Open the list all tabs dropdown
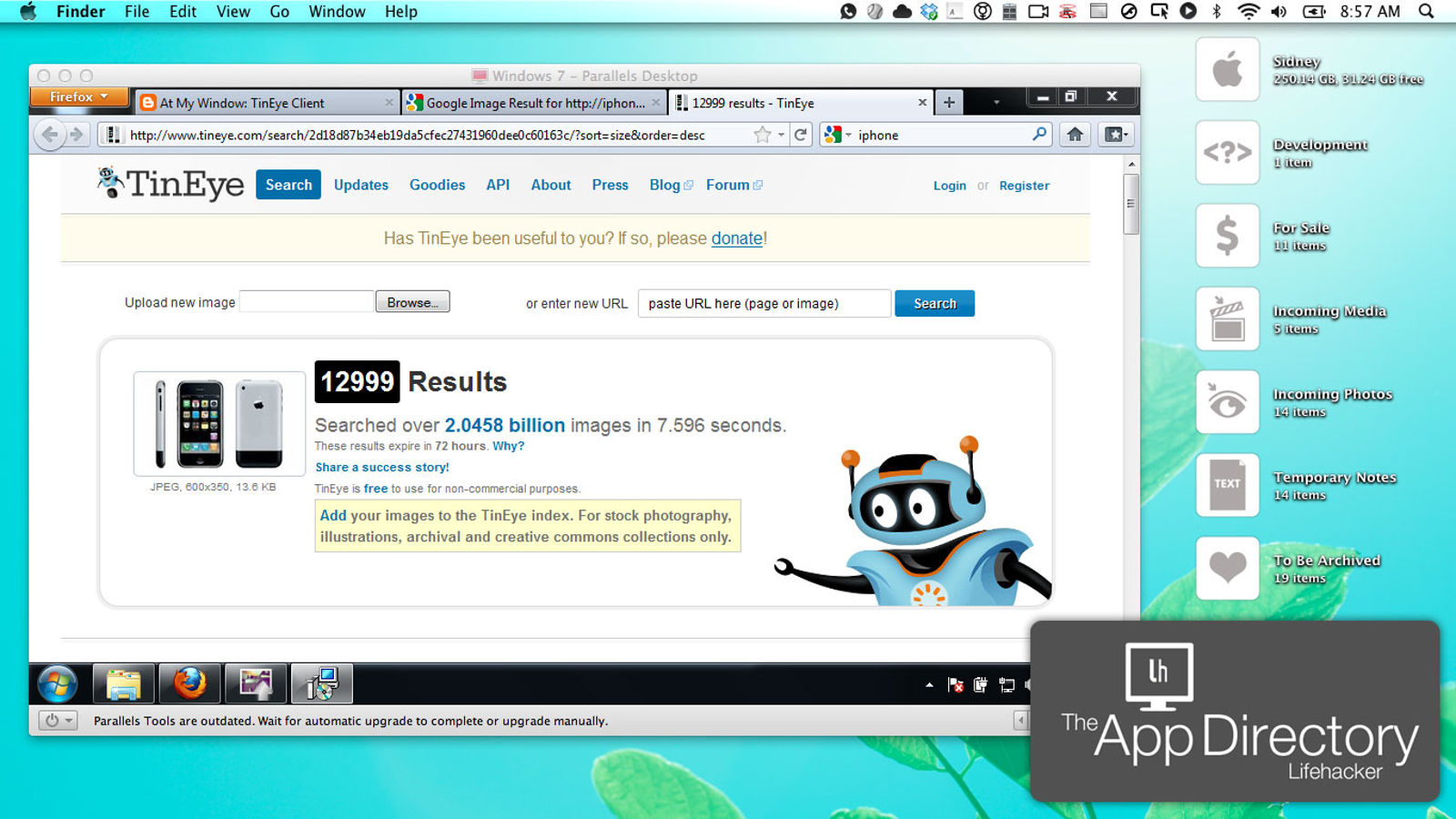Viewport: 1456px width, 819px height. pyautogui.click(x=996, y=103)
